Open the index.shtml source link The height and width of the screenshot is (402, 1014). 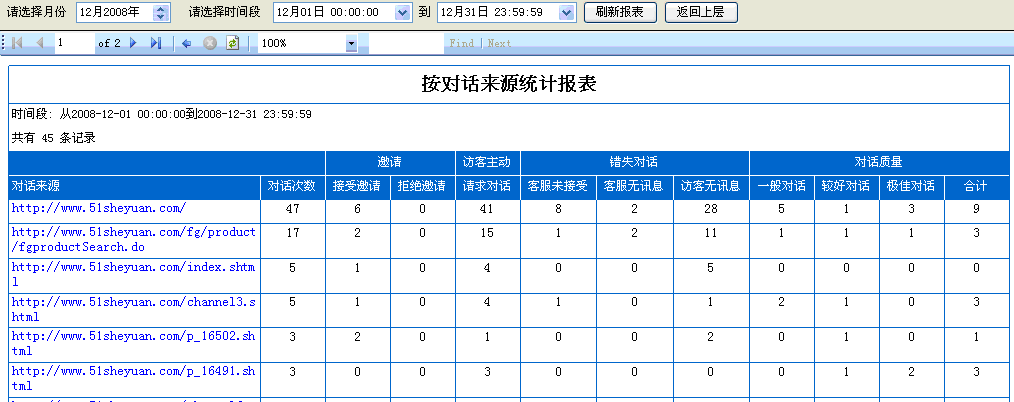coord(134,267)
